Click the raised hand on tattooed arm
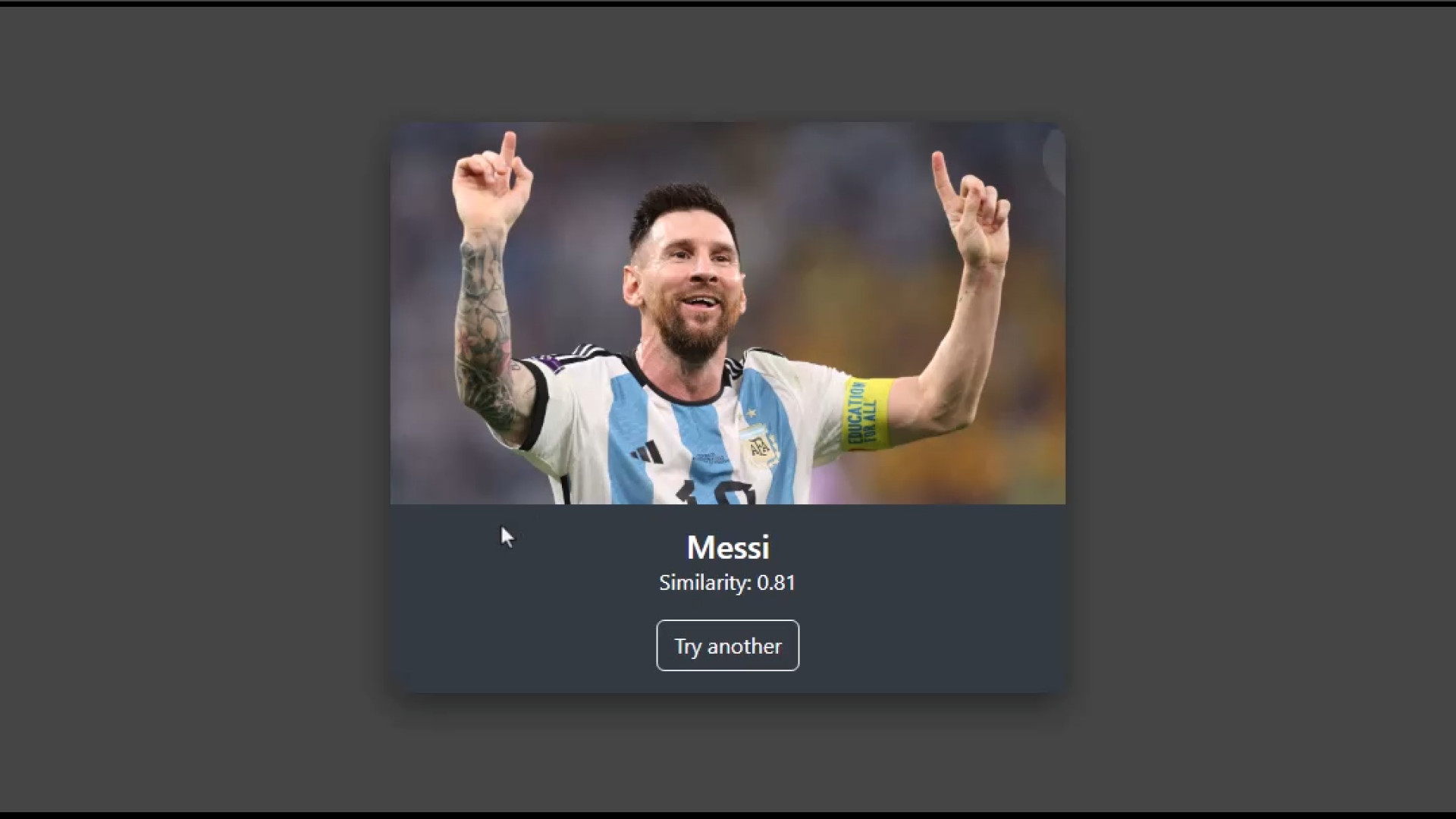This screenshot has width=1456, height=819. pos(493,184)
